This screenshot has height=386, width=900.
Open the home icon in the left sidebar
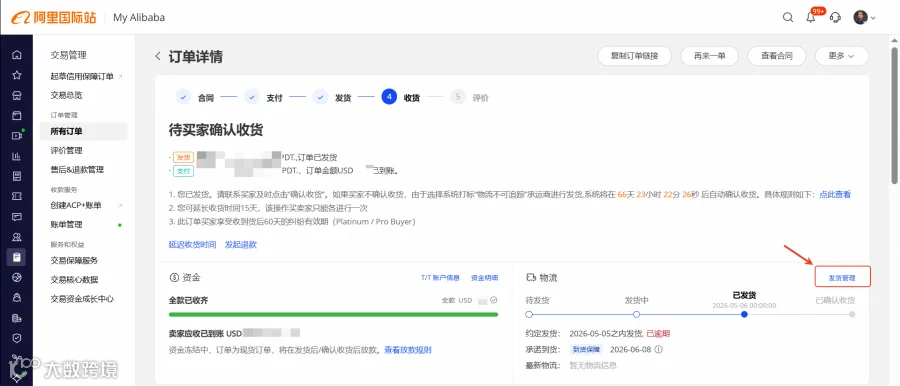[x=17, y=55]
